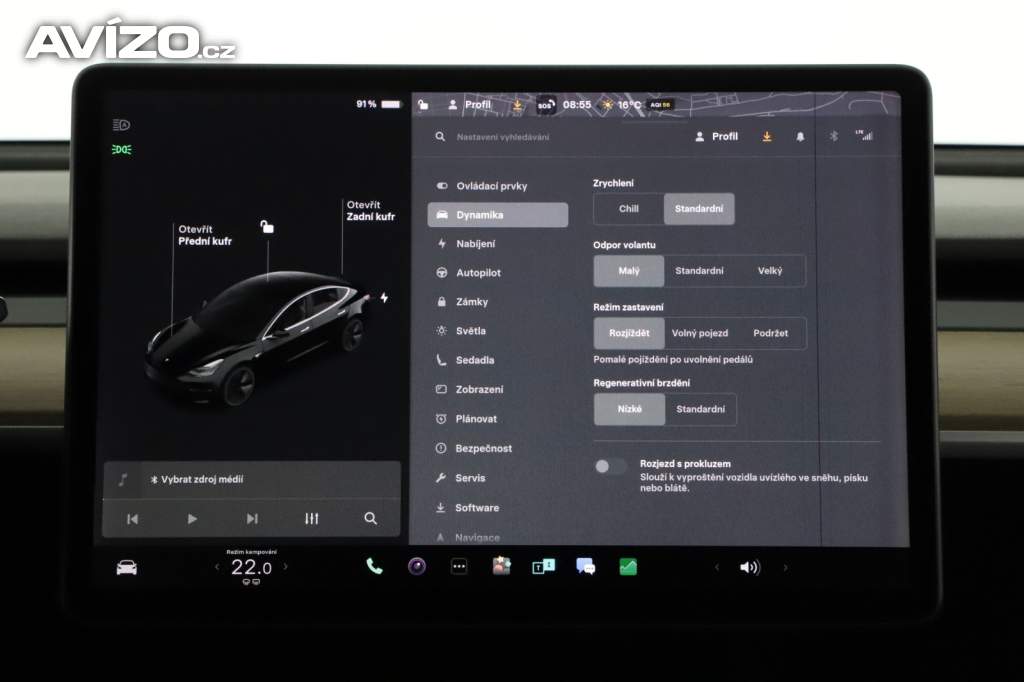The width and height of the screenshot is (1024, 682).
Task: Click the media search magnifier icon
Action: 370,519
